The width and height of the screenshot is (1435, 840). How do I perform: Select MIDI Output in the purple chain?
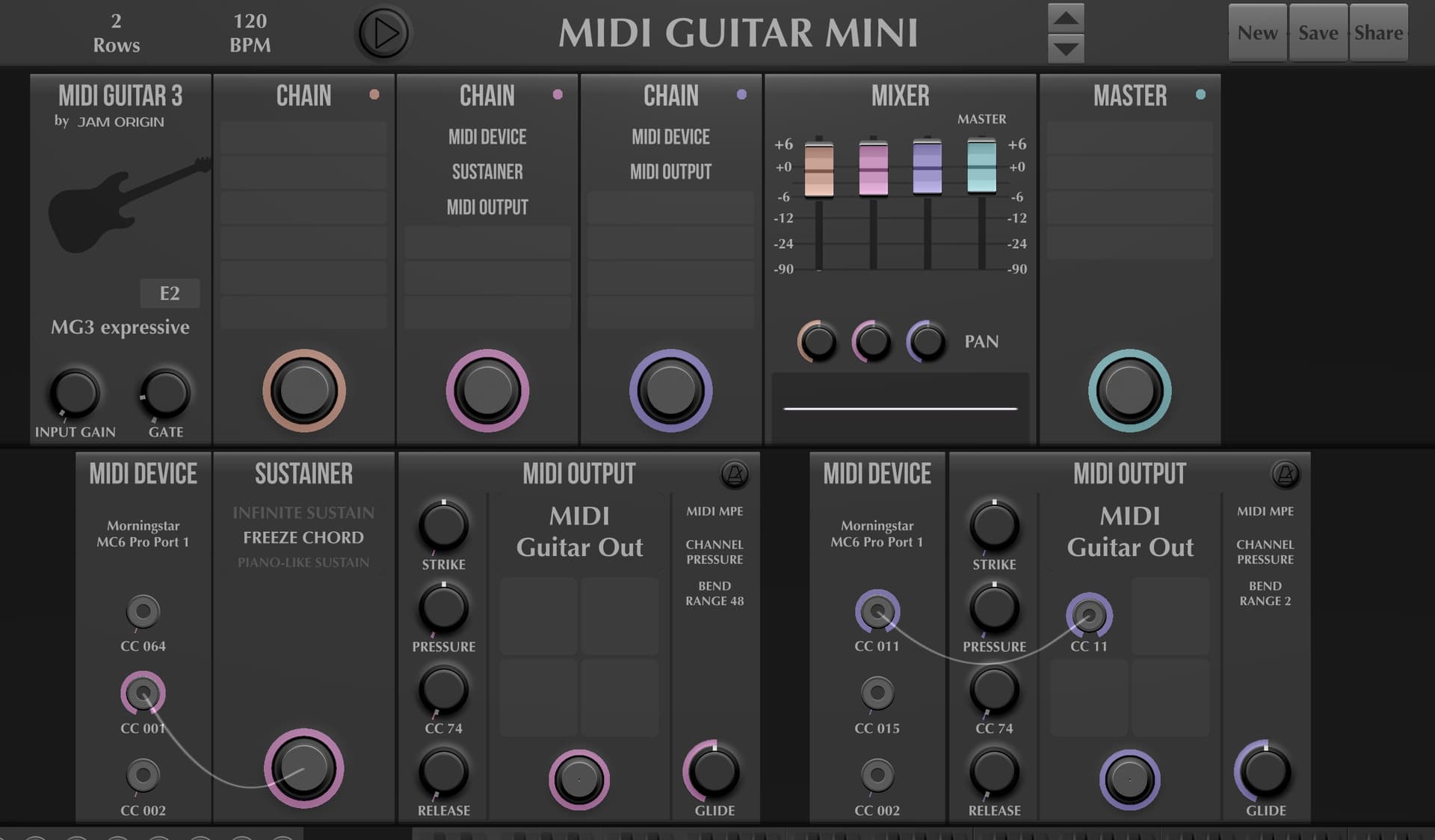670,172
